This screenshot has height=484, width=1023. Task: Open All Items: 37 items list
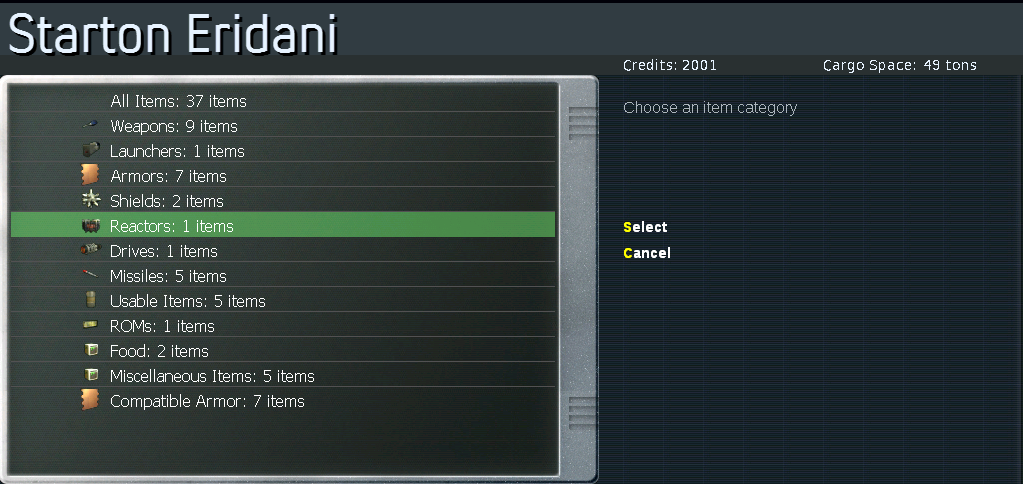coord(283,101)
